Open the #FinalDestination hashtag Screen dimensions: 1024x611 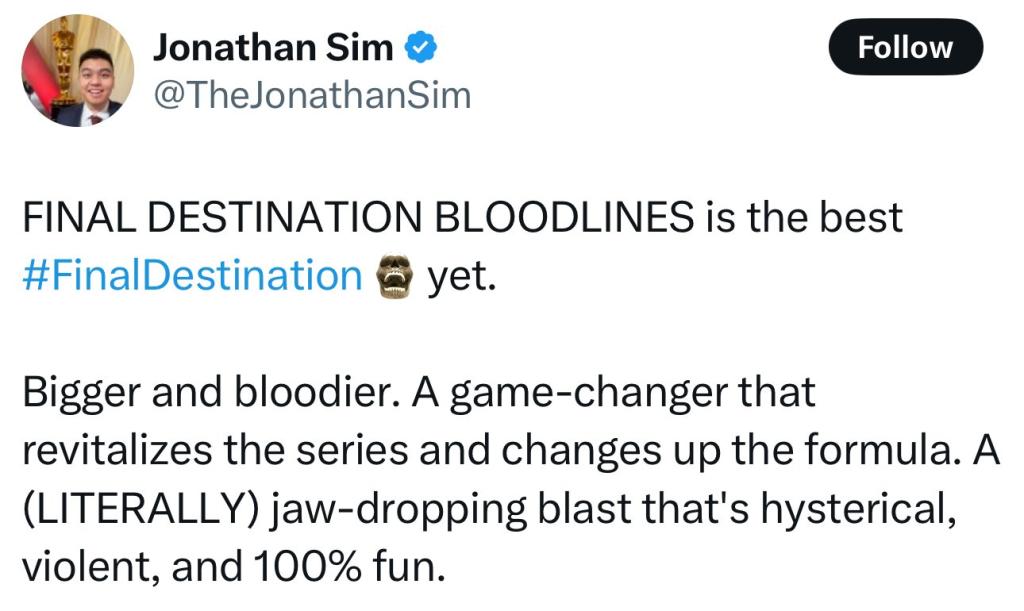point(192,275)
